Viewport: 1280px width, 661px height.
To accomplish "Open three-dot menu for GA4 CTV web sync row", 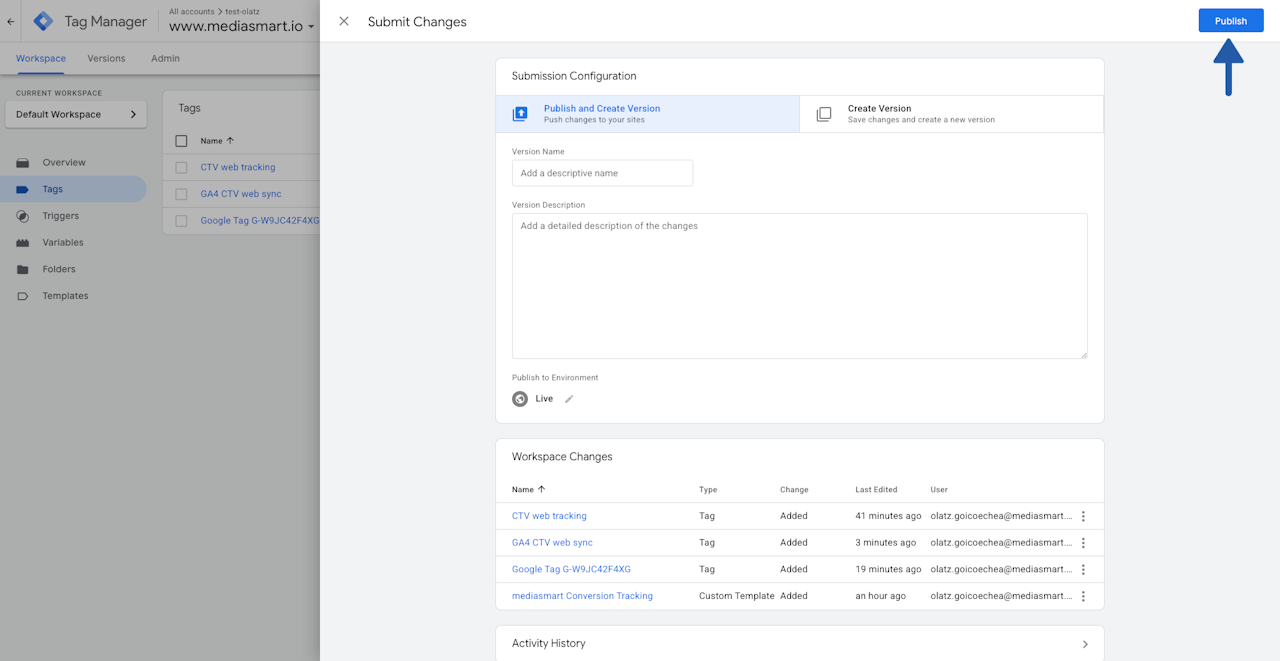I will tap(1083, 543).
